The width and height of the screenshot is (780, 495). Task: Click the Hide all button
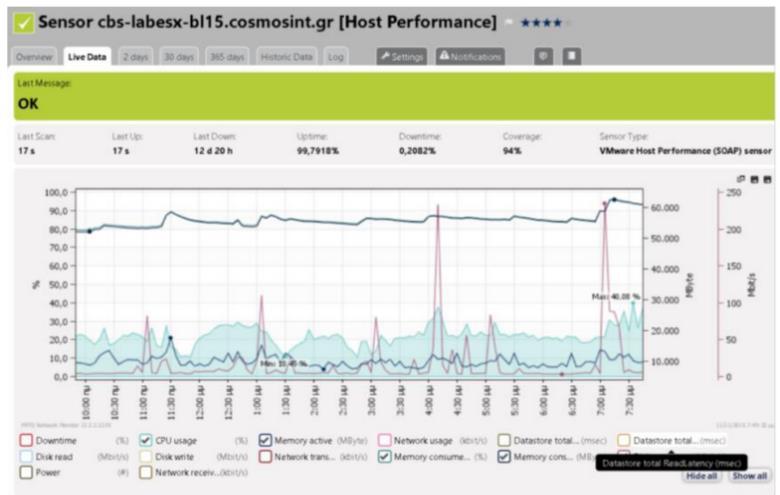[x=701, y=476]
